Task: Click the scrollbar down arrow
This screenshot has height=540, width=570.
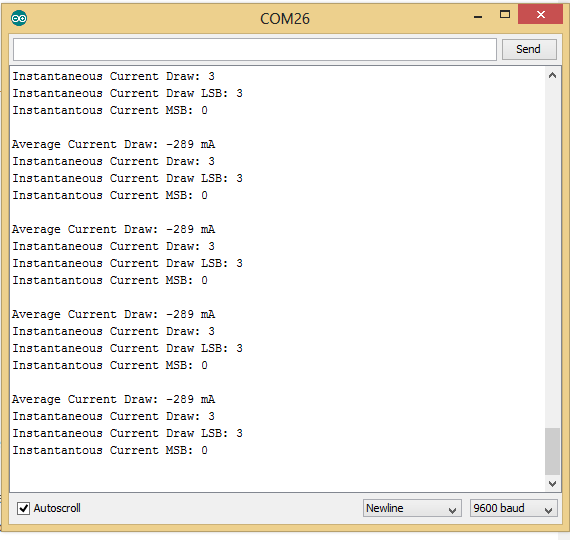Action: click(552, 484)
